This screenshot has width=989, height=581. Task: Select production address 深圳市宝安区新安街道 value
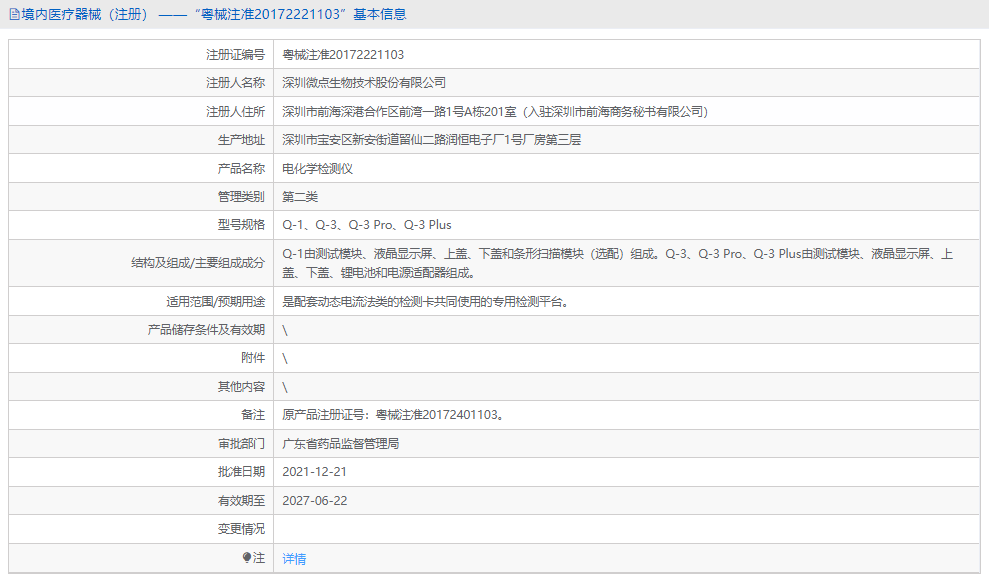(x=431, y=140)
